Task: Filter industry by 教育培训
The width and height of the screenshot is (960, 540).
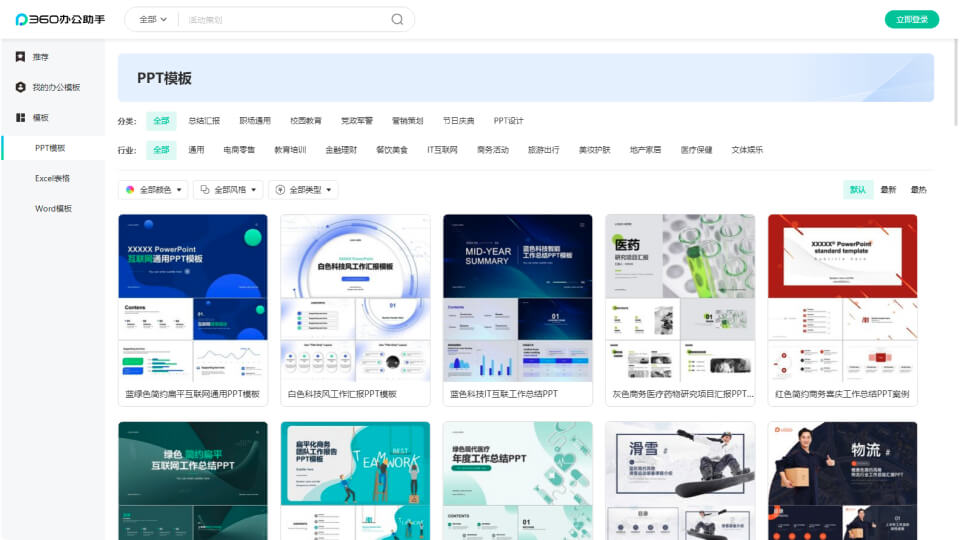Action: point(290,149)
